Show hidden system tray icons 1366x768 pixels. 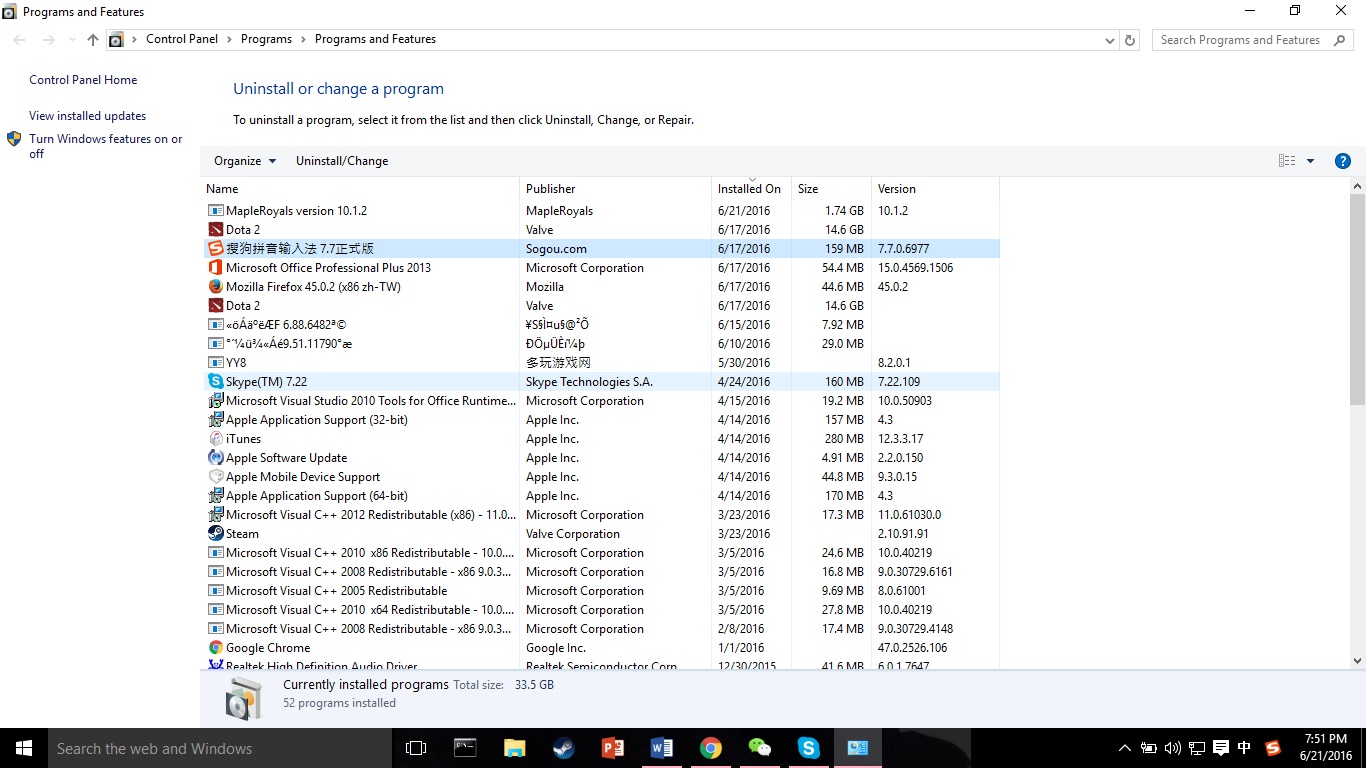(x=1124, y=748)
